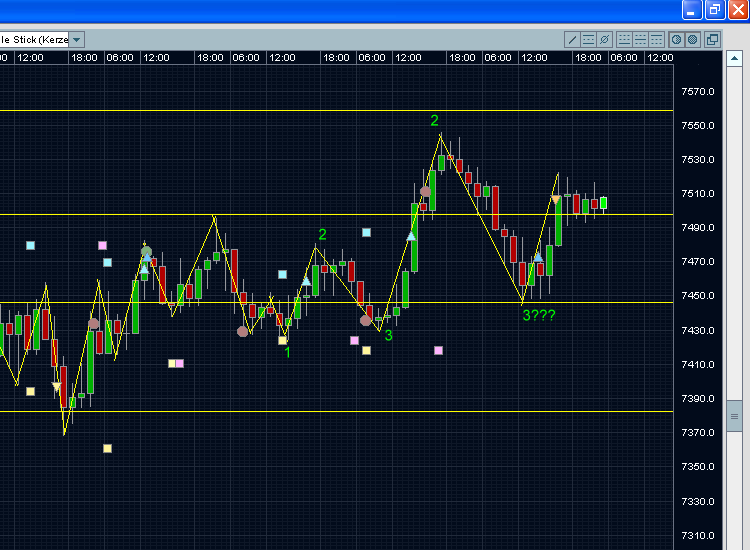This screenshot has width=750, height=550.
Task: Click the dropdown arrow beside Candle Stick
Action: point(77,40)
